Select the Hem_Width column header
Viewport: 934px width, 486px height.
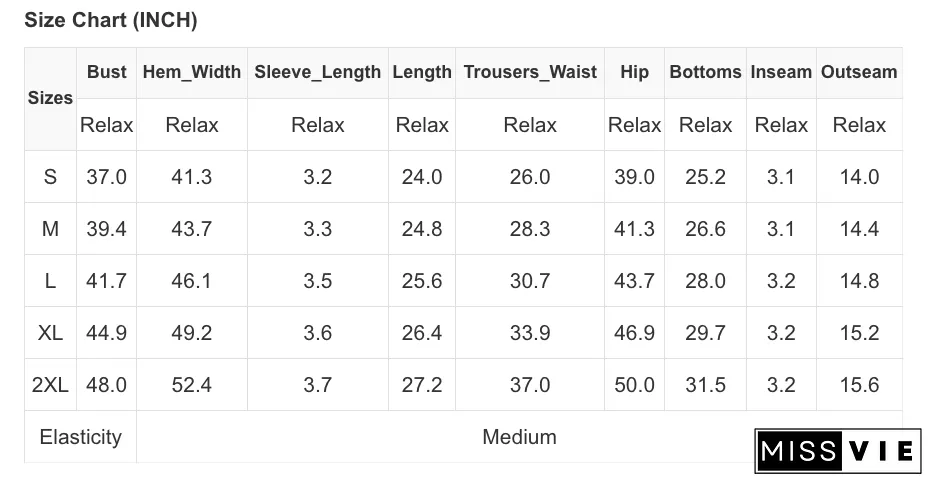click(x=192, y=72)
